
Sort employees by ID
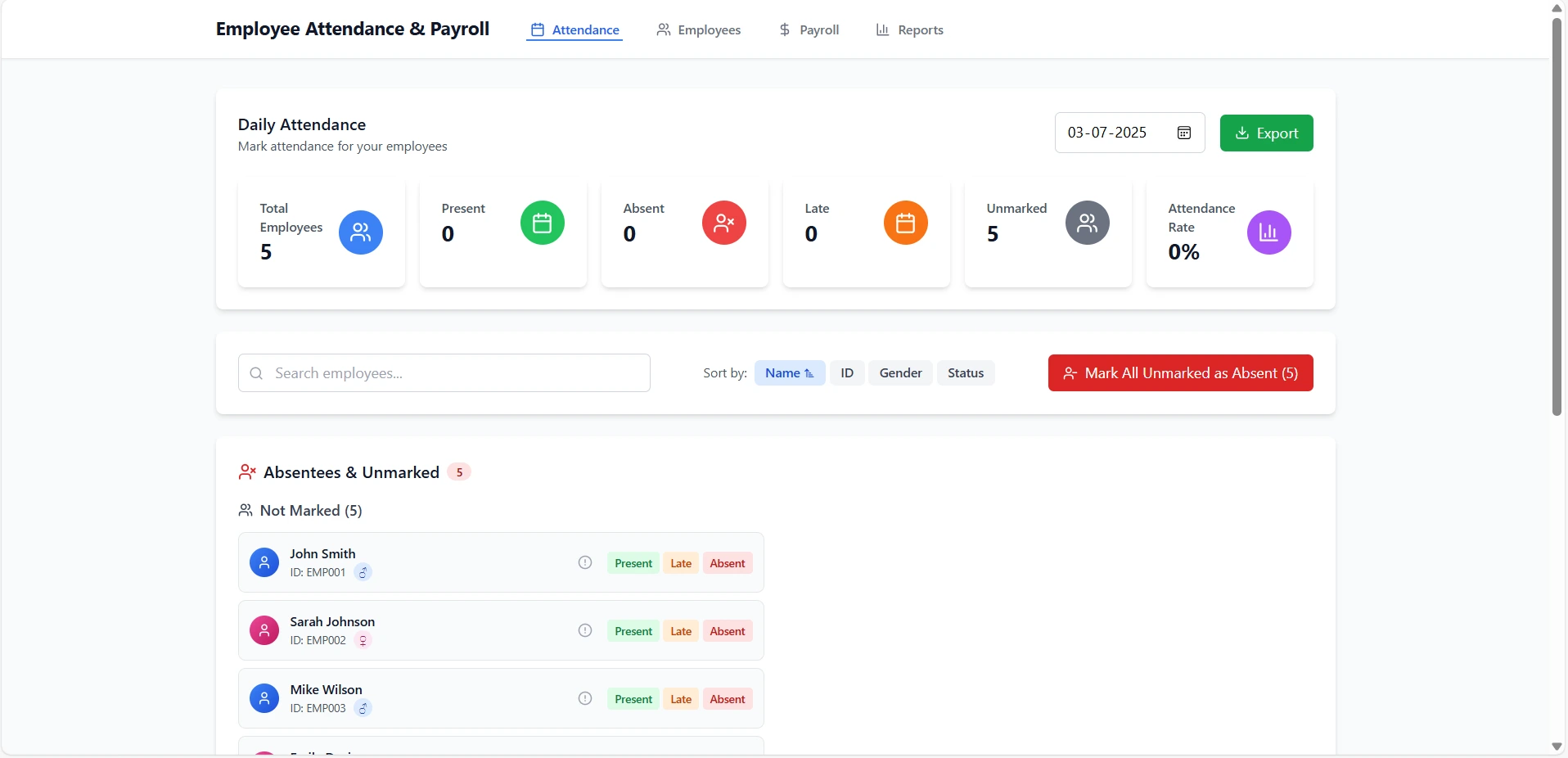[847, 372]
